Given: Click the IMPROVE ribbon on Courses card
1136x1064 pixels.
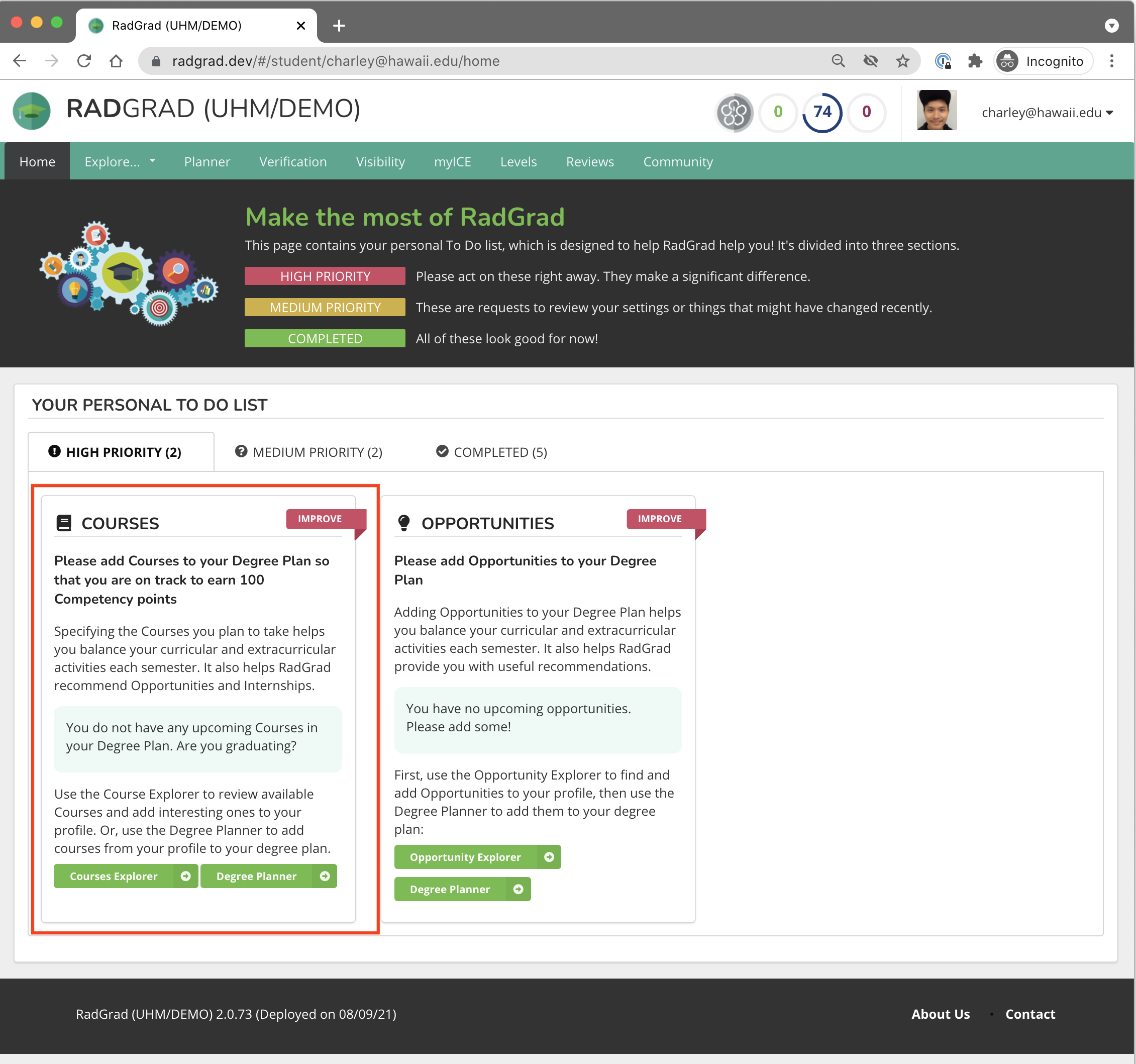Looking at the screenshot, I should pyautogui.click(x=326, y=519).
